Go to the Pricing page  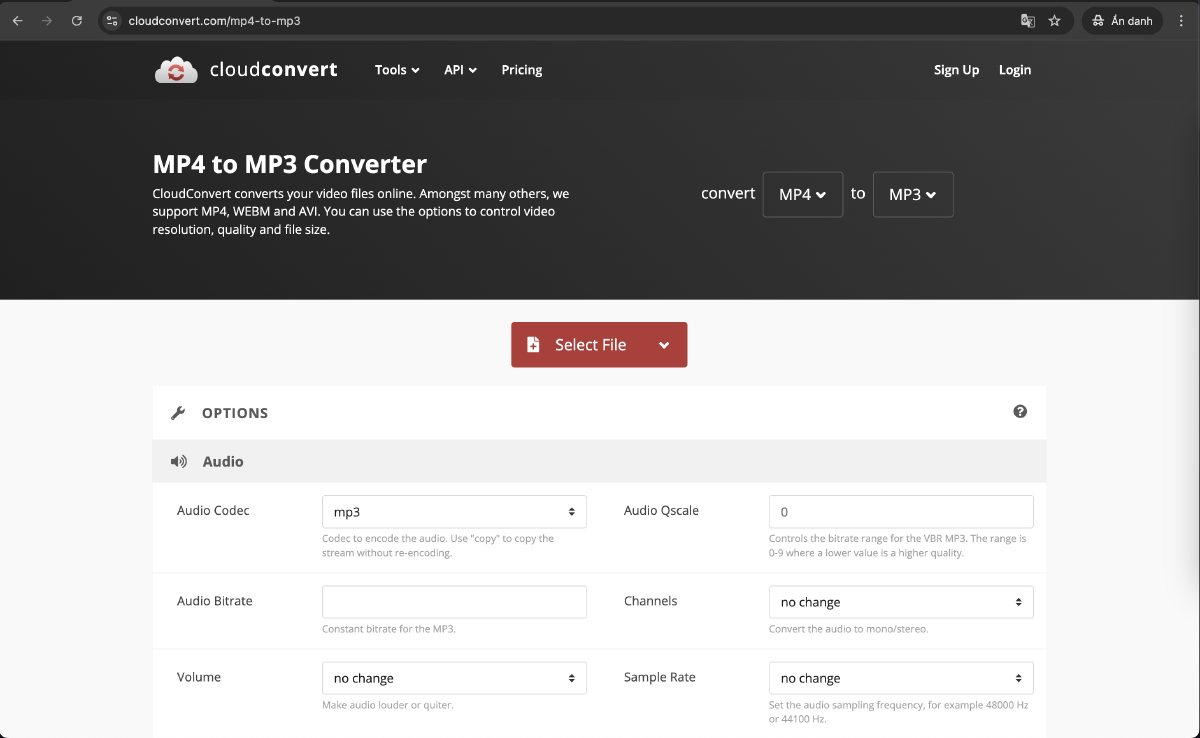pyautogui.click(x=522, y=70)
